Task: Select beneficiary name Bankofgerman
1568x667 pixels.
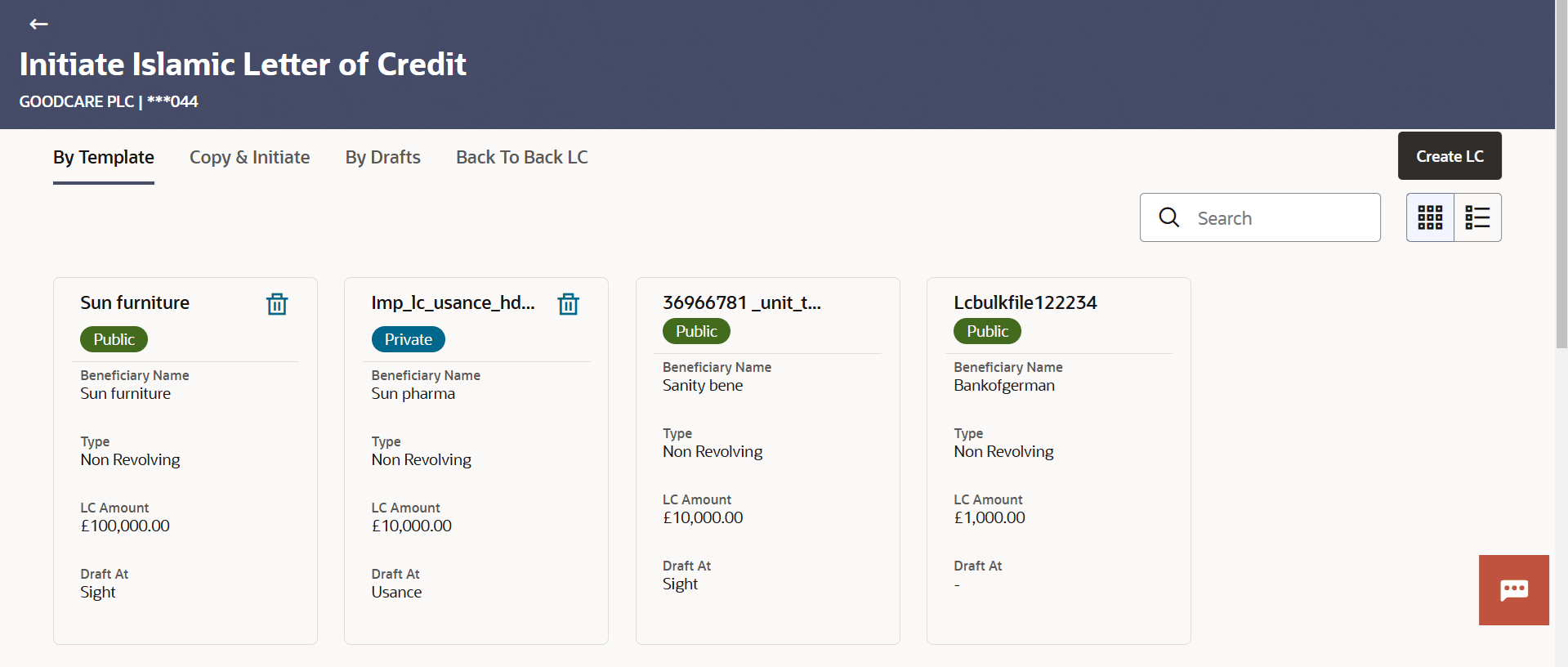Action: coord(1004,386)
